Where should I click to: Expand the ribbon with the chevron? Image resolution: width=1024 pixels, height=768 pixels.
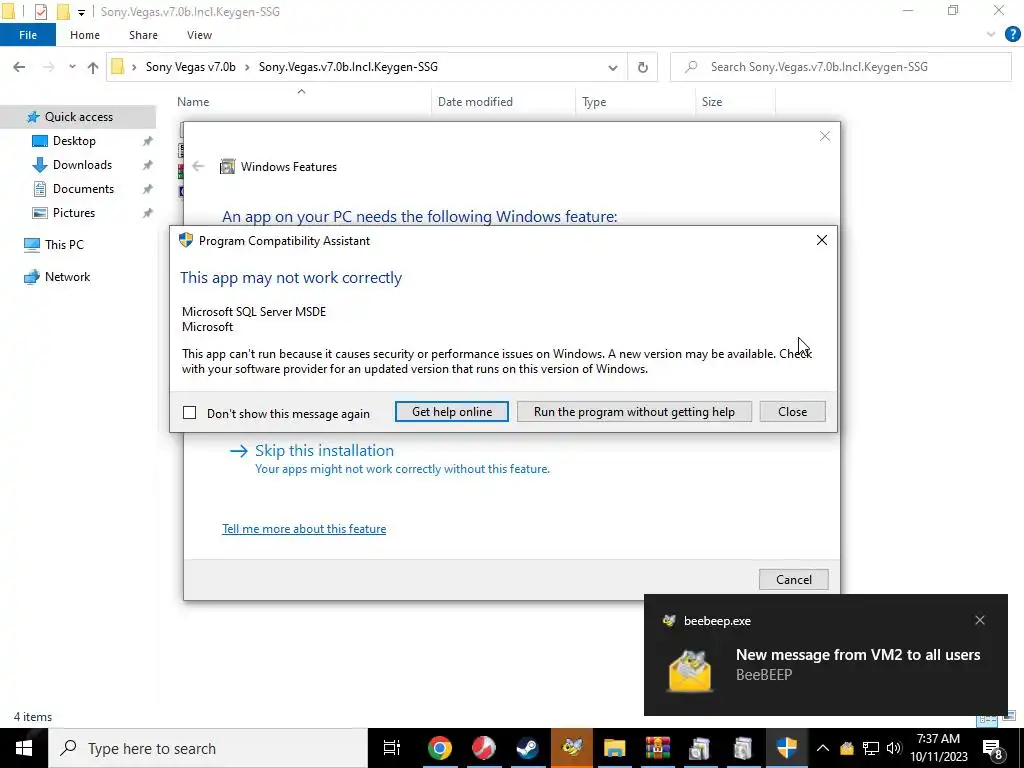coord(991,35)
